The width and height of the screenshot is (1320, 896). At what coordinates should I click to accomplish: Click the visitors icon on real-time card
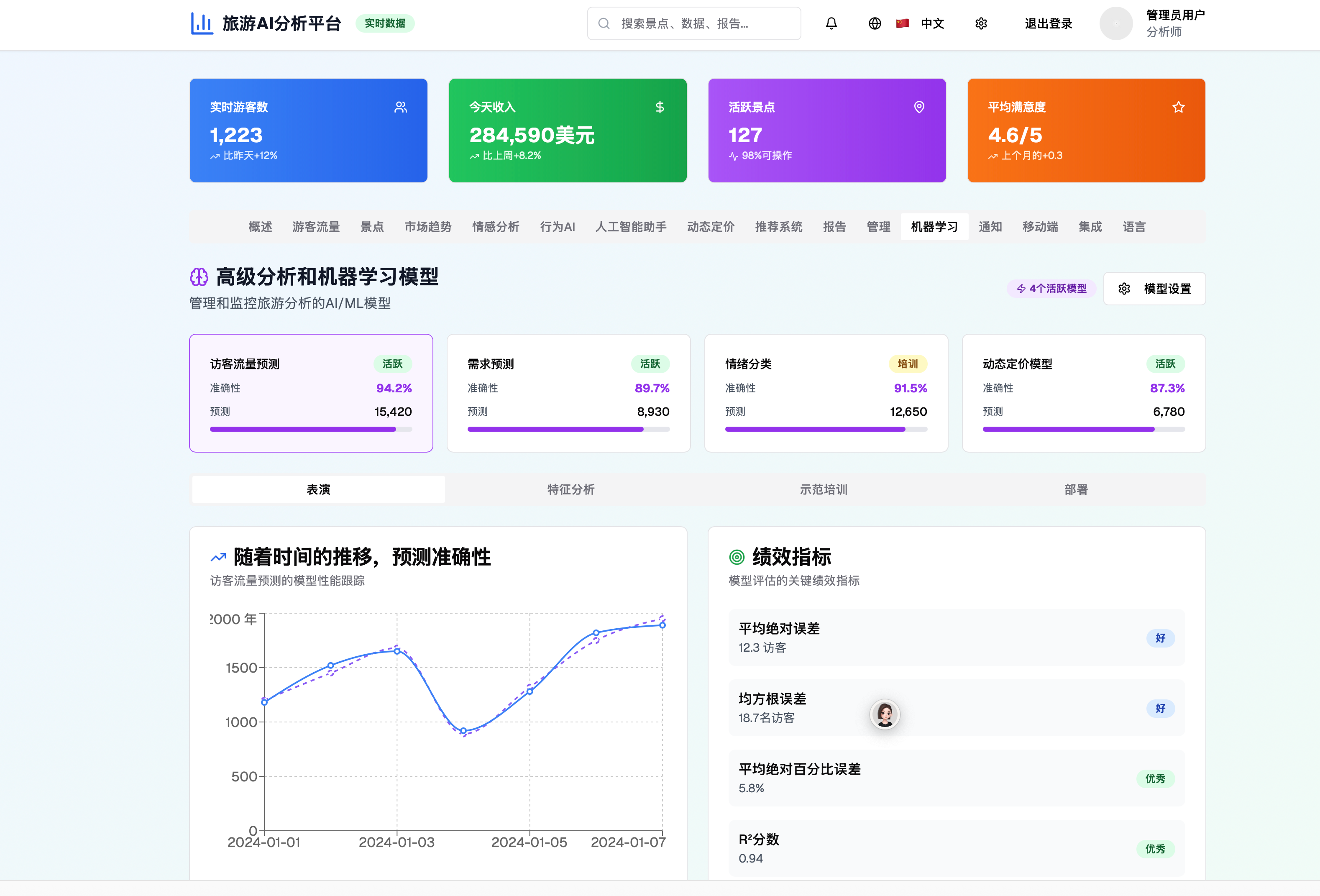[x=400, y=107]
